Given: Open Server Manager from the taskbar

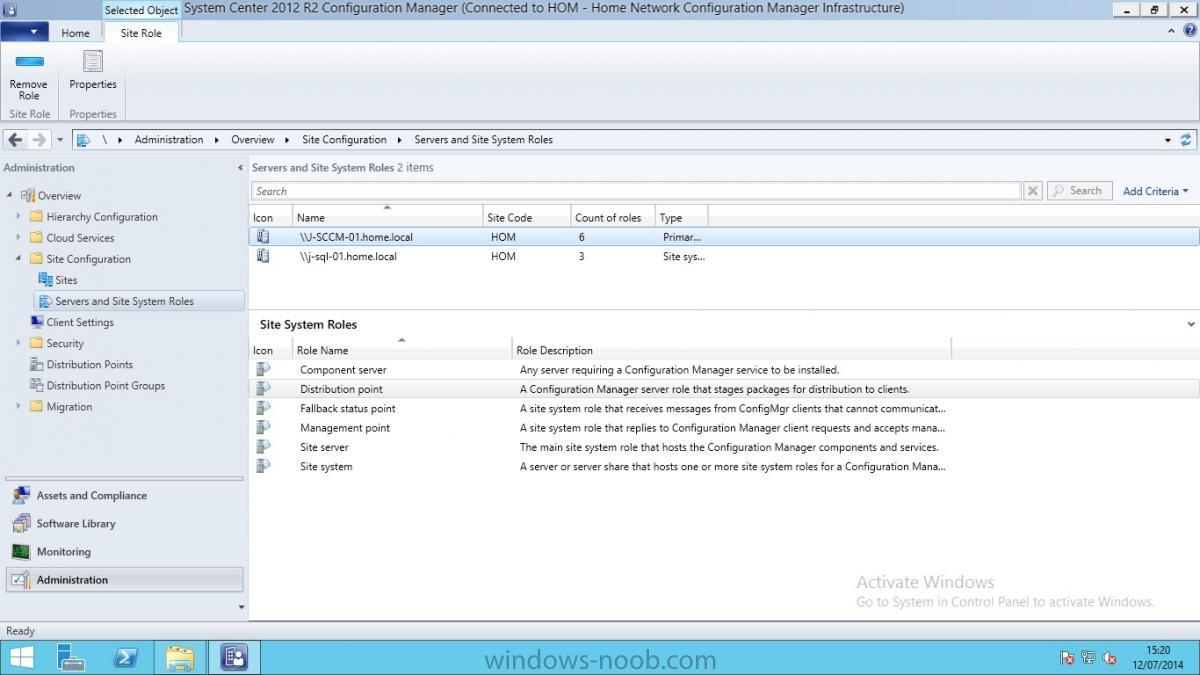Looking at the screenshot, I should tap(72, 657).
